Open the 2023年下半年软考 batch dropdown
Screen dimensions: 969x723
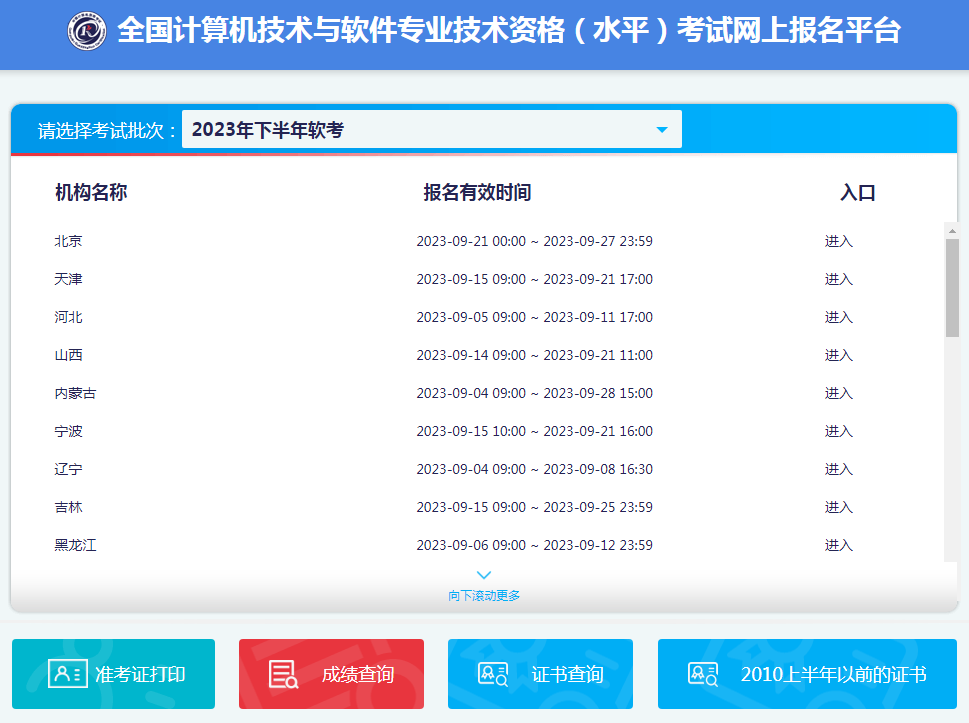point(430,129)
